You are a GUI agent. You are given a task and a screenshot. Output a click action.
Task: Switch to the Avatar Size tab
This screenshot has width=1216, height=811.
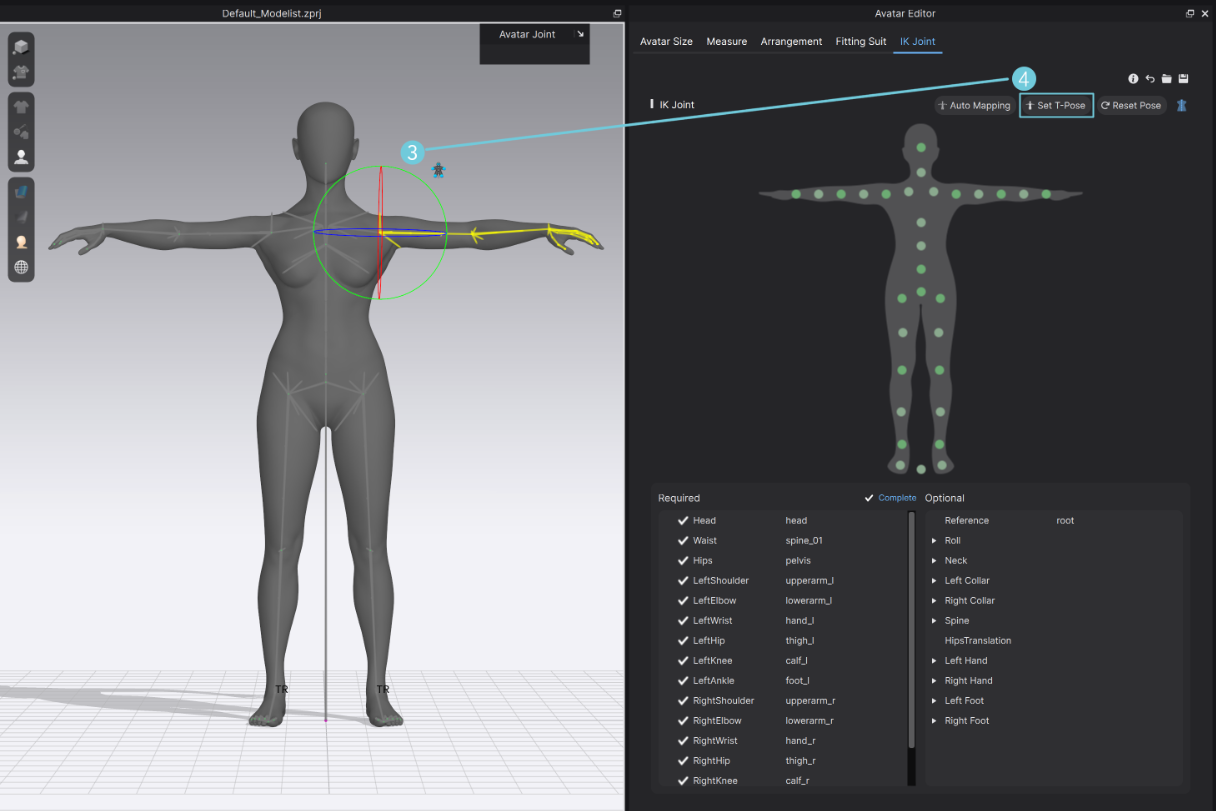point(666,42)
